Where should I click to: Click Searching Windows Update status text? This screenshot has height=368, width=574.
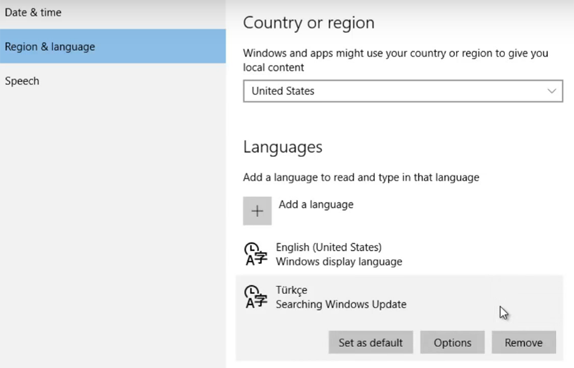click(341, 304)
